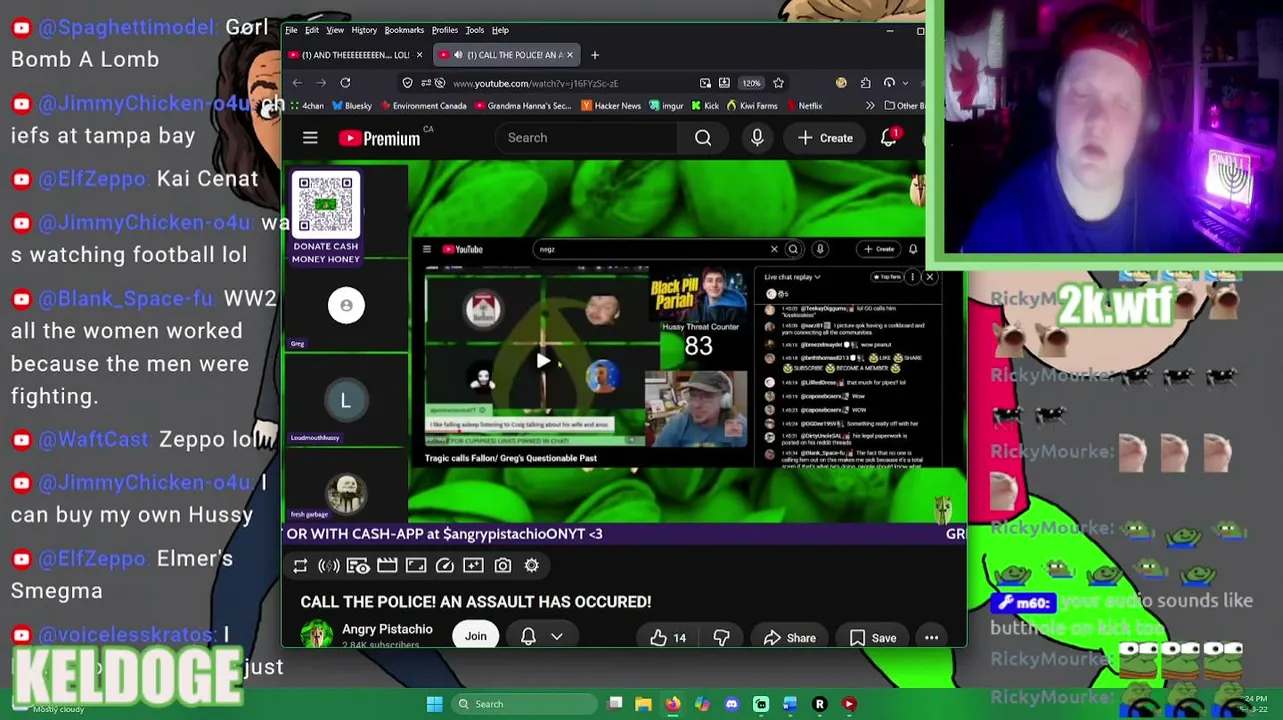Image resolution: width=1283 pixels, height=720 pixels.
Task: Save the video with Save button
Action: (x=873, y=637)
